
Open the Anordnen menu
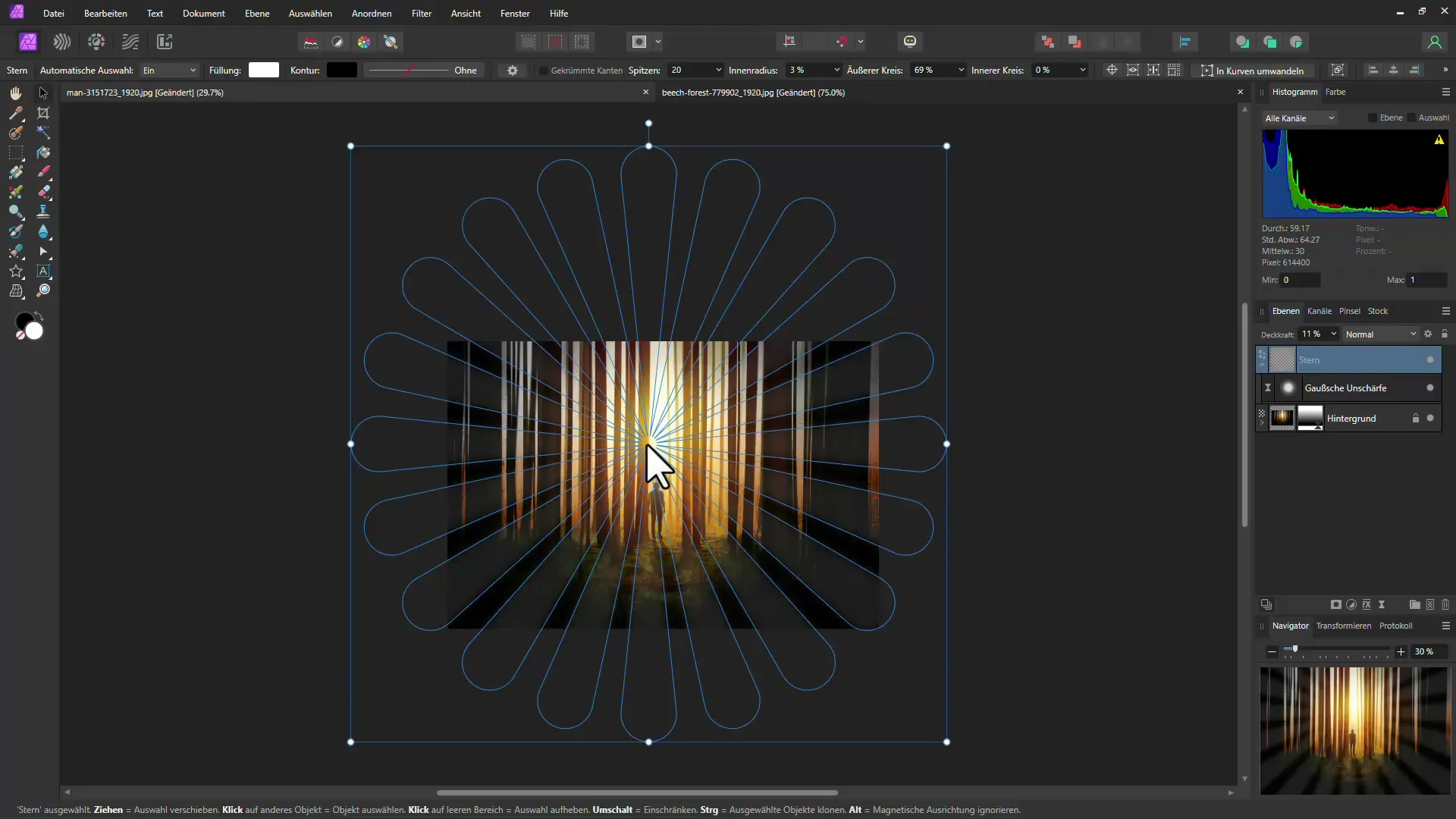point(372,14)
